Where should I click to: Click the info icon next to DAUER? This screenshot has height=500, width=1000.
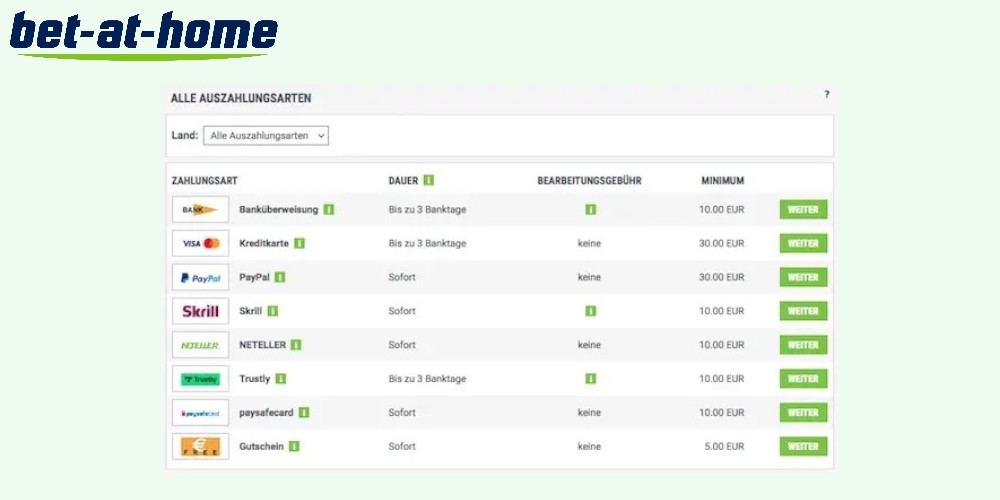(x=429, y=180)
